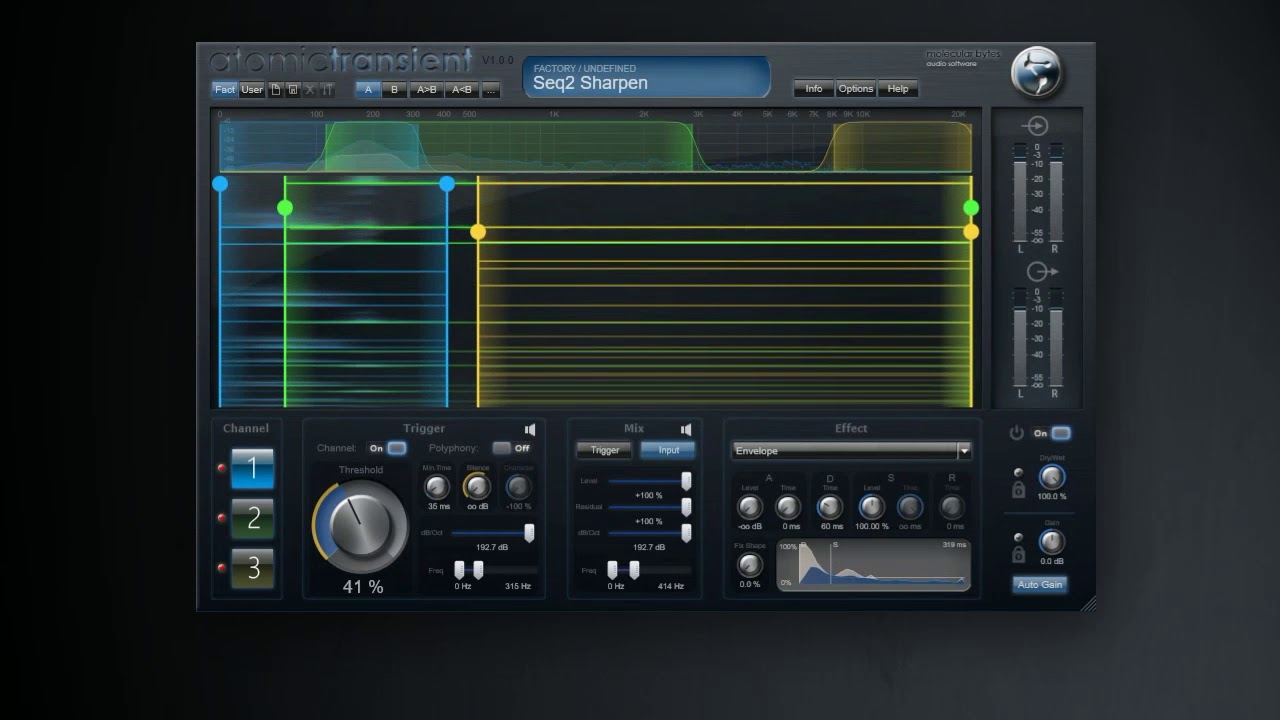Switch to User presets tab

[x=252, y=90]
